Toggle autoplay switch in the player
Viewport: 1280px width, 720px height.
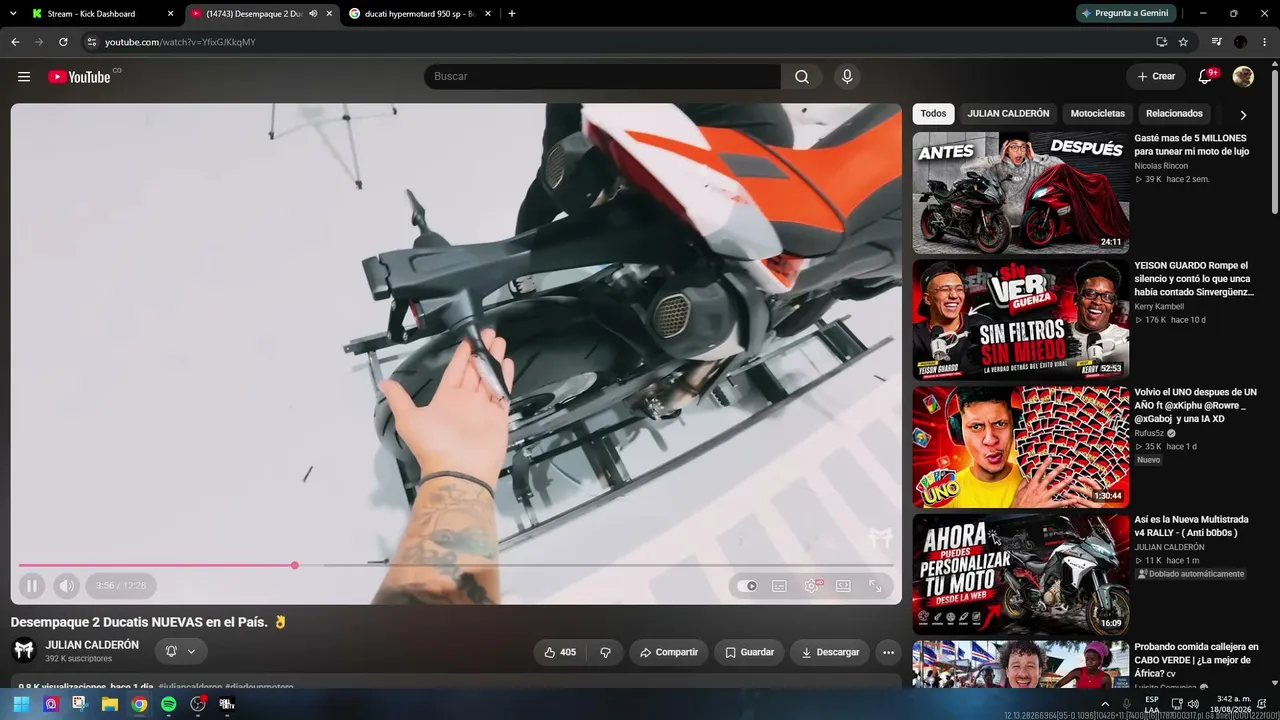pyautogui.click(x=747, y=586)
